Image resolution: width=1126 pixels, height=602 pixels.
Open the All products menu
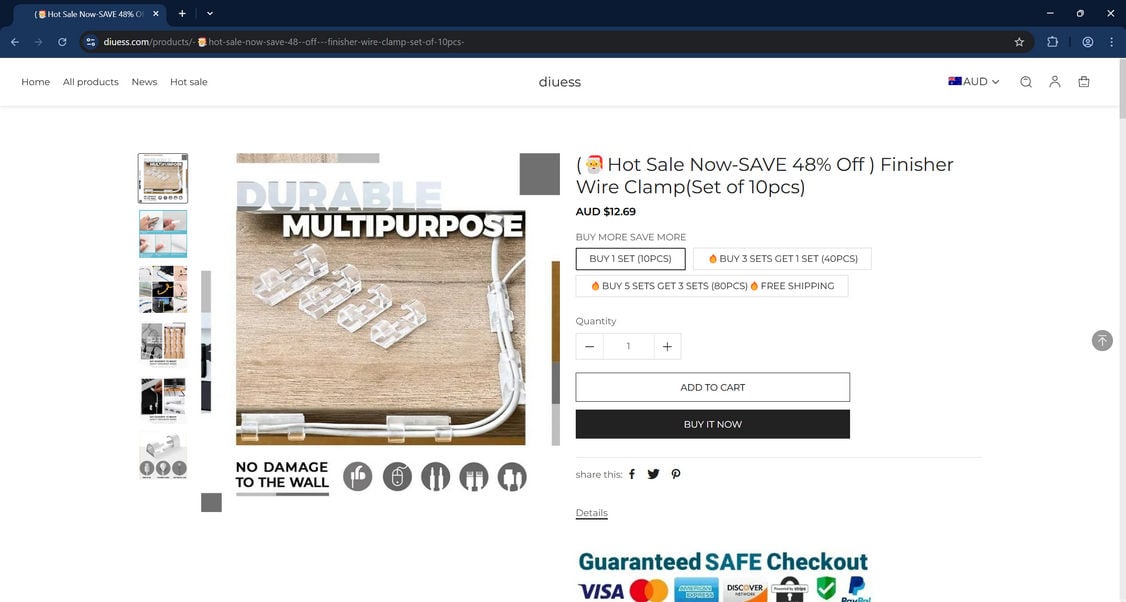pos(90,82)
